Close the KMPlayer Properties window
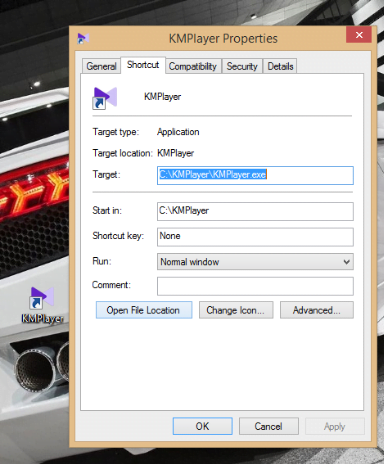The image size is (384, 464). coord(359,35)
